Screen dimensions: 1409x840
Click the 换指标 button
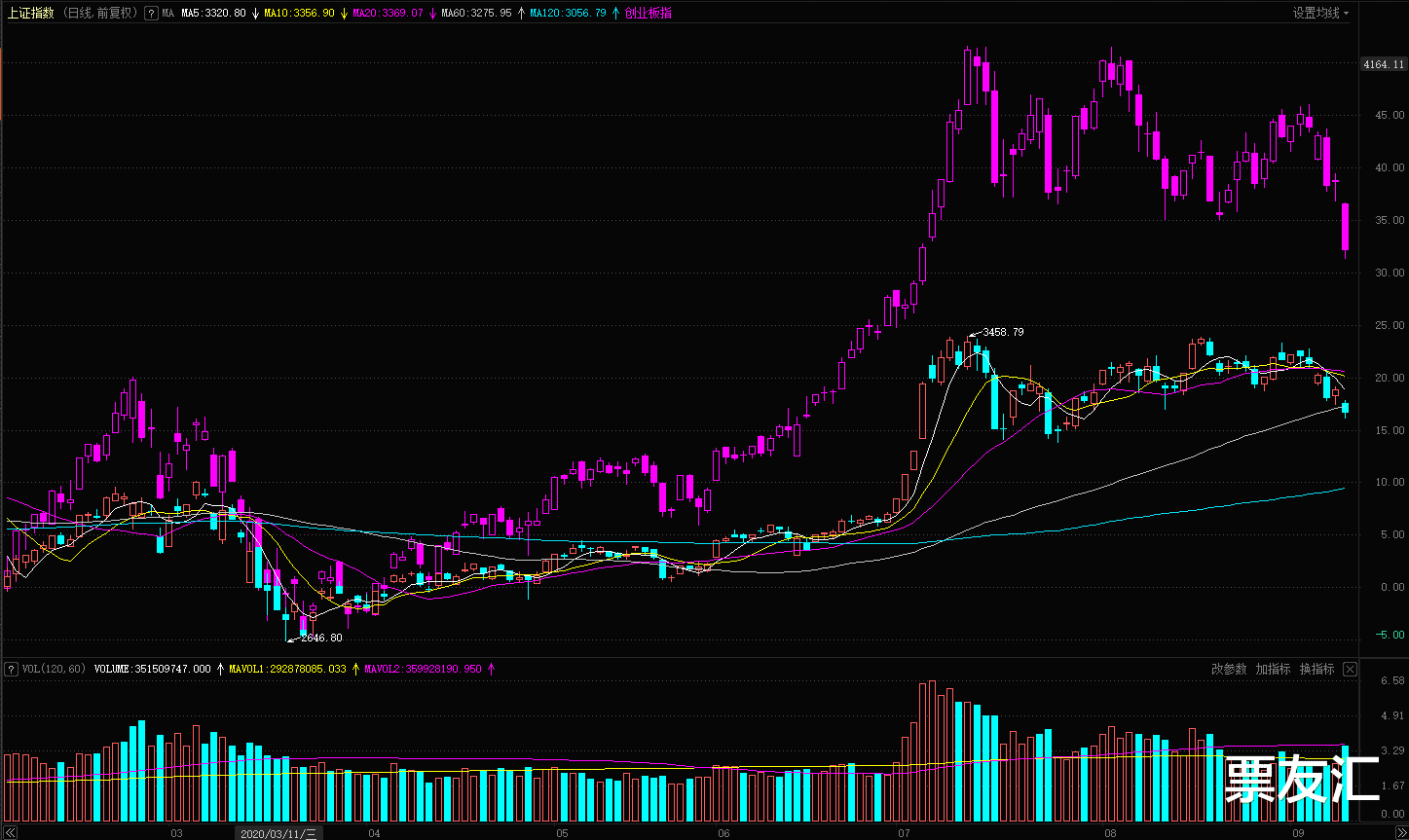pos(1316,669)
